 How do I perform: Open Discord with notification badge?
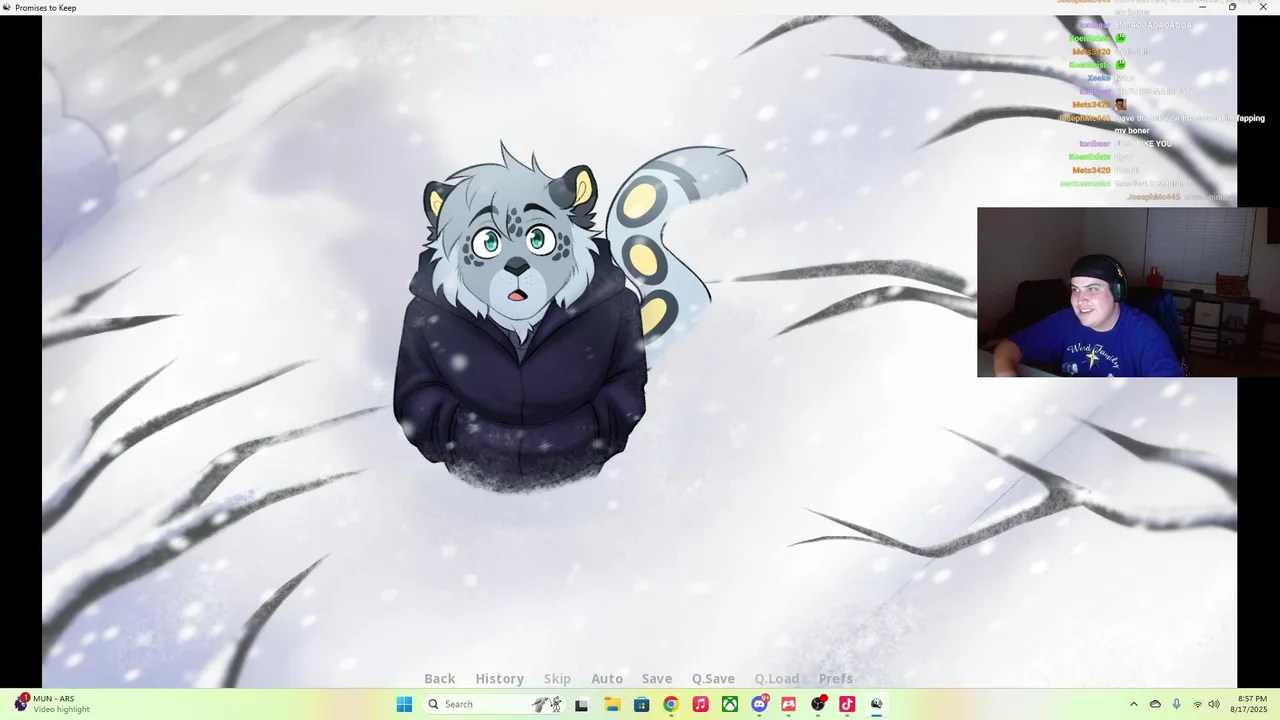coord(759,704)
